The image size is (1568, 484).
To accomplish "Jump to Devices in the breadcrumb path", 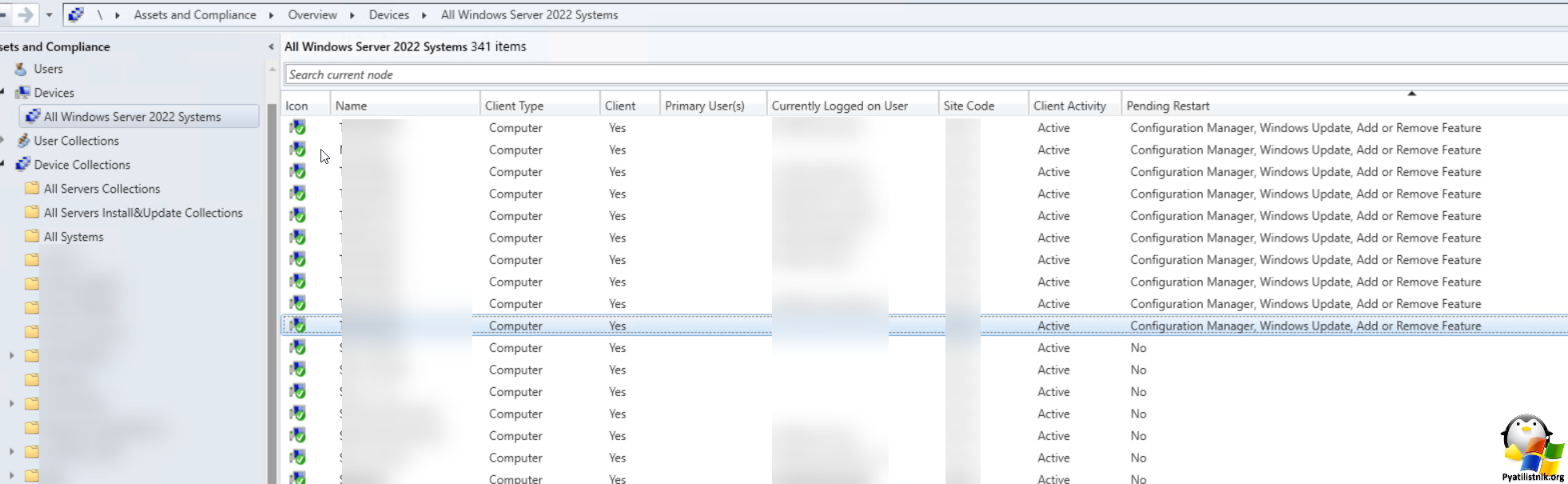I will click(389, 15).
